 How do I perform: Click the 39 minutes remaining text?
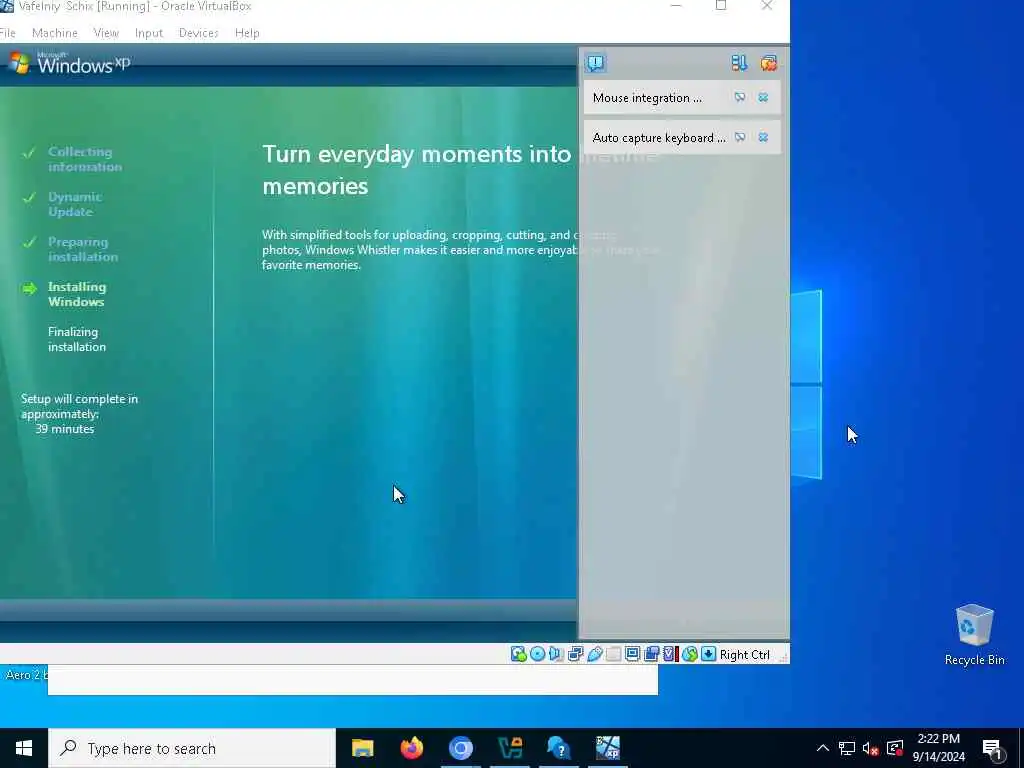(65, 429)
